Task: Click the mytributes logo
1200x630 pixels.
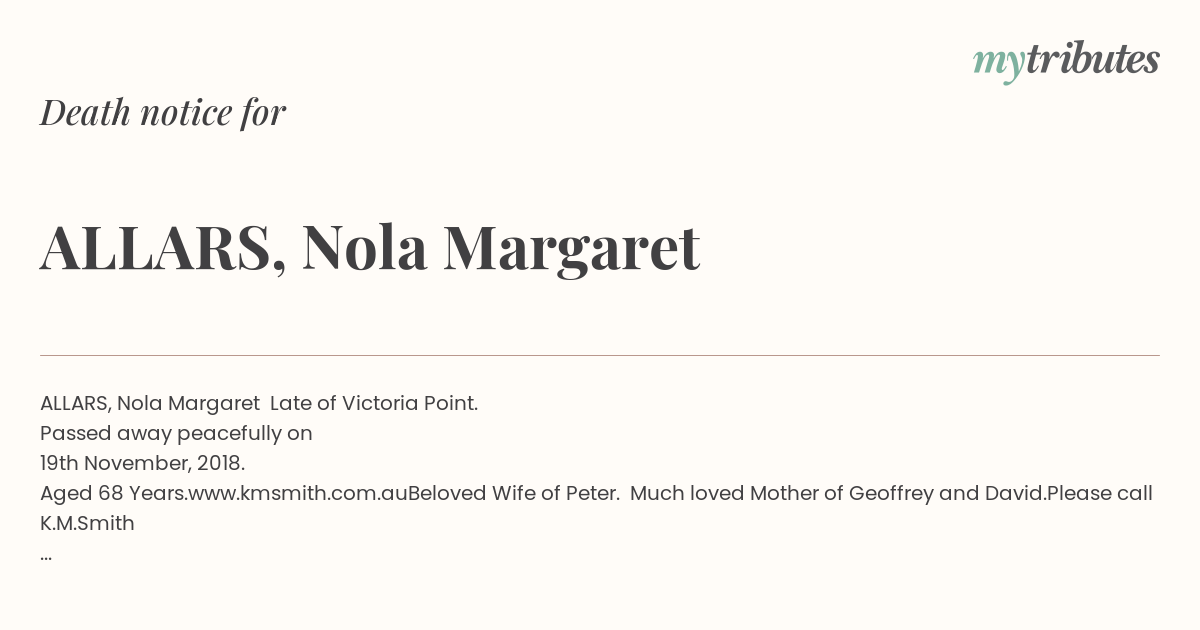Action: pos(1066,61)
